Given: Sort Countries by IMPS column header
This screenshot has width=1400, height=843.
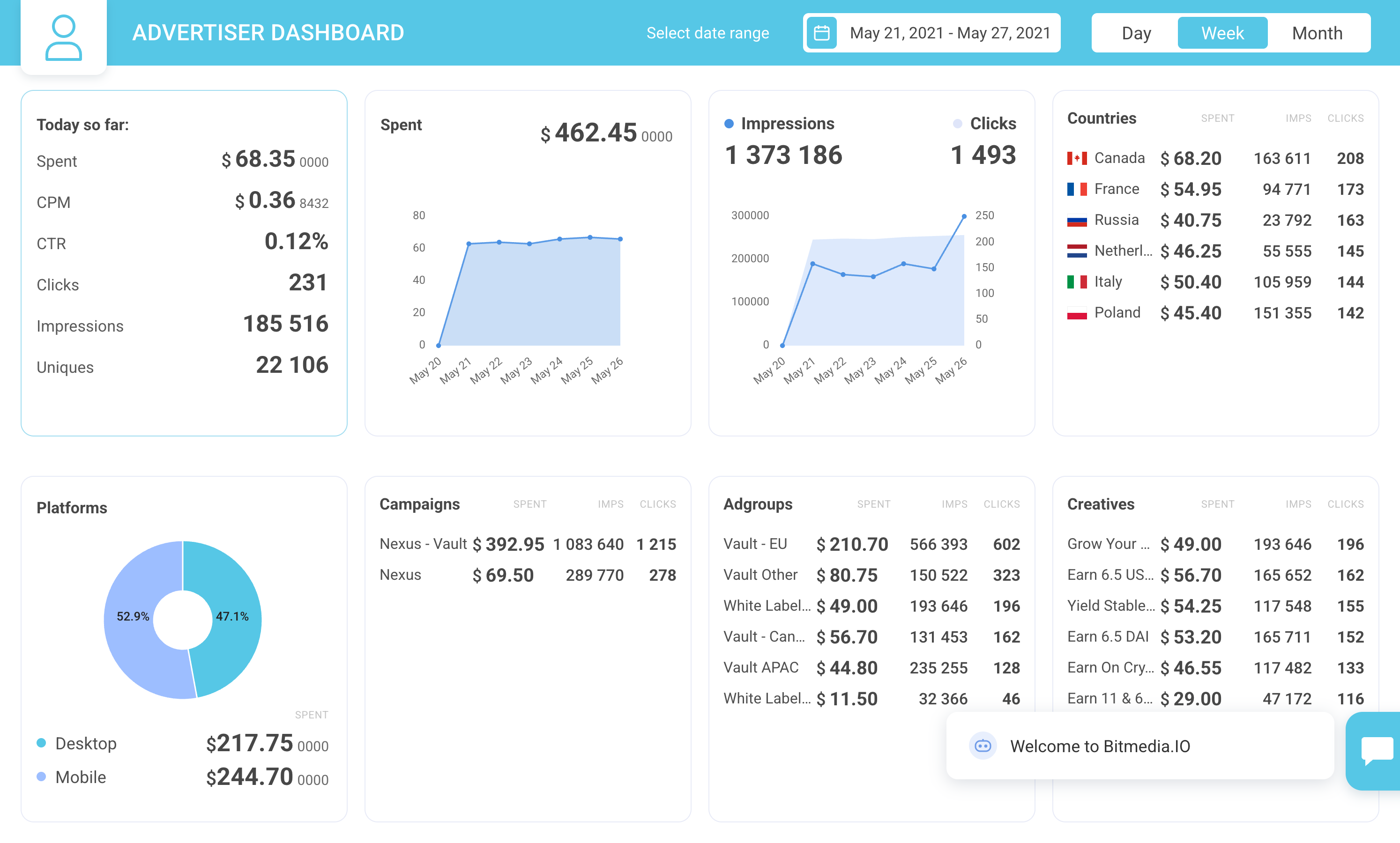Looking at the screenshot, I should [x=1298, y=118].
